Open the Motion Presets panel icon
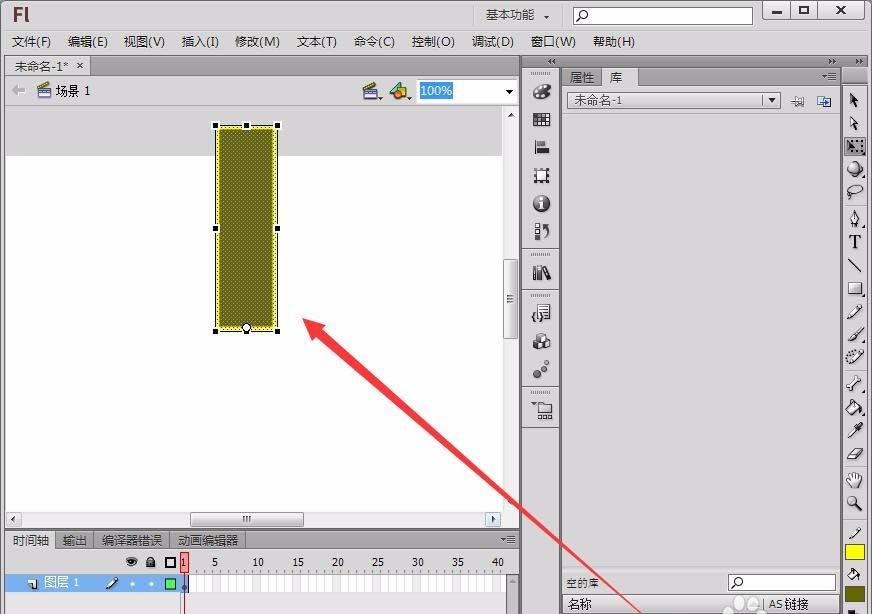Screen dimensions: 872x614 pos(541,369)
